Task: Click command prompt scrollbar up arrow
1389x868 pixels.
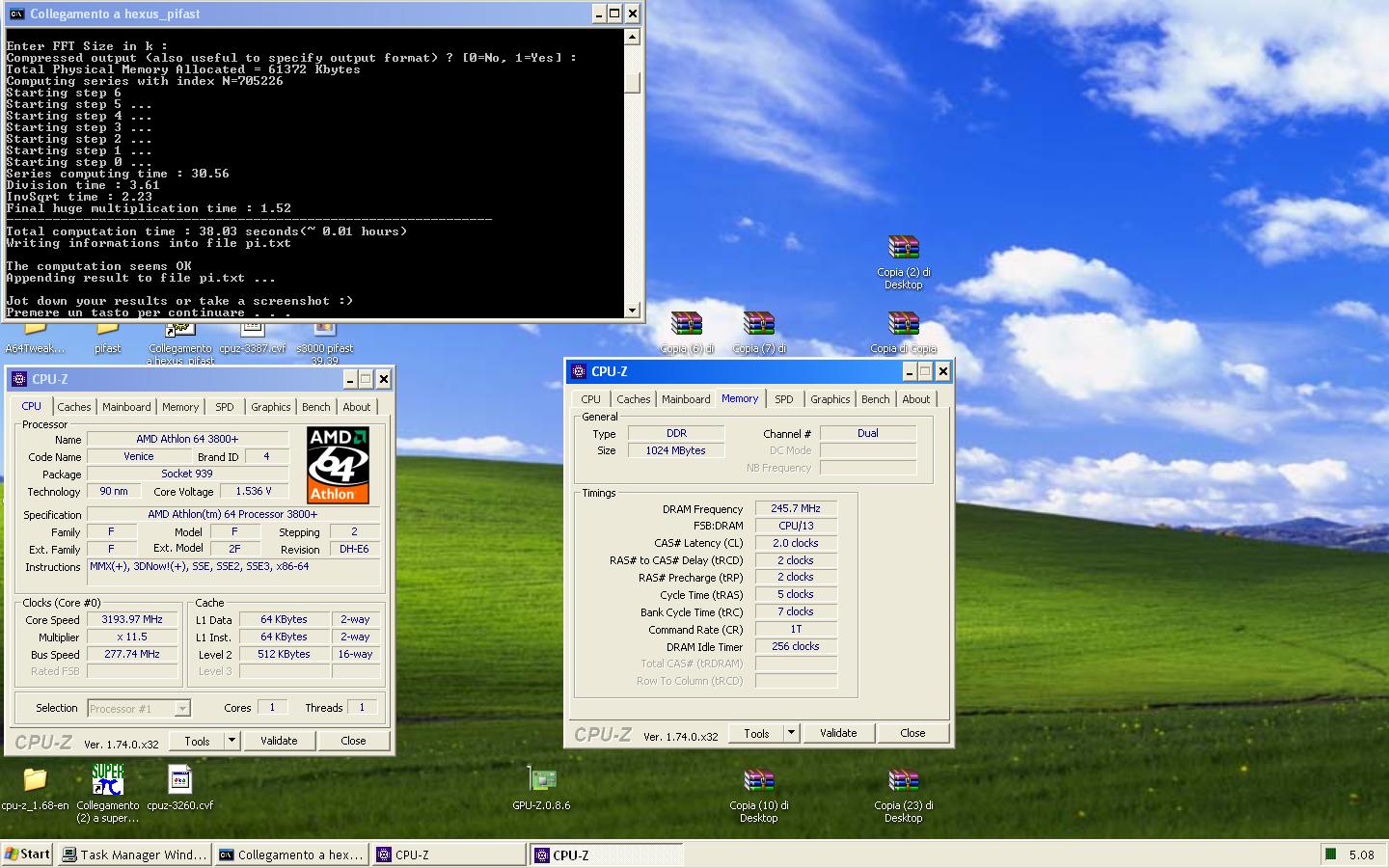Action: pos(633,37)
